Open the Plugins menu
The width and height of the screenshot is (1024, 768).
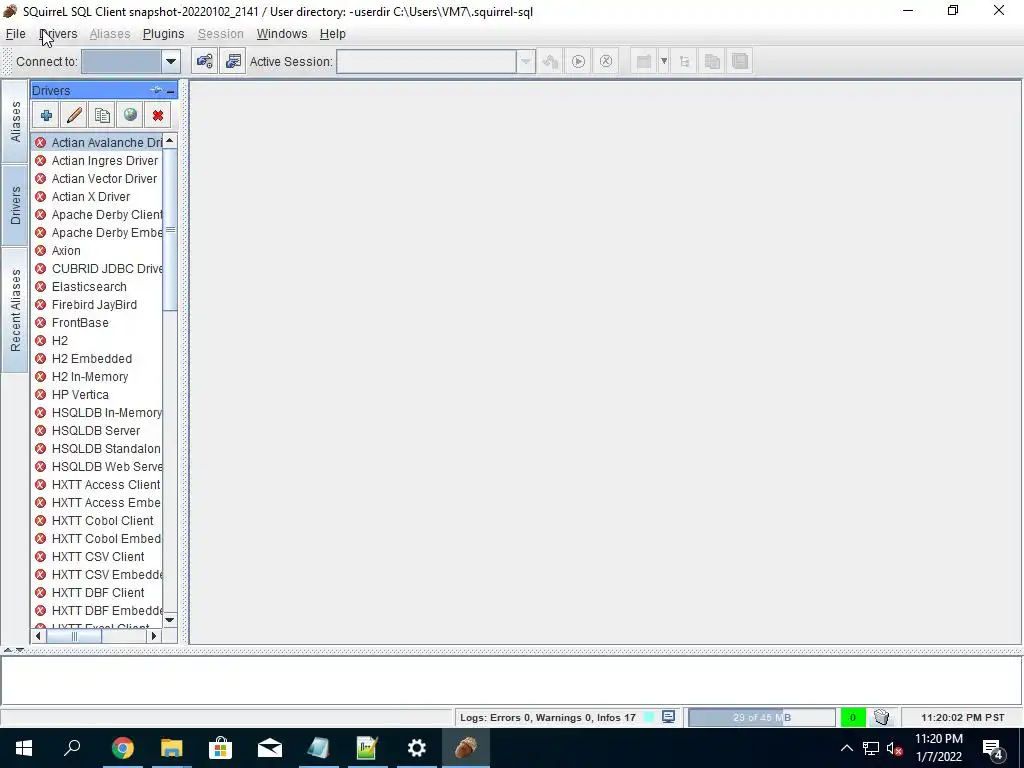point(163,34)
